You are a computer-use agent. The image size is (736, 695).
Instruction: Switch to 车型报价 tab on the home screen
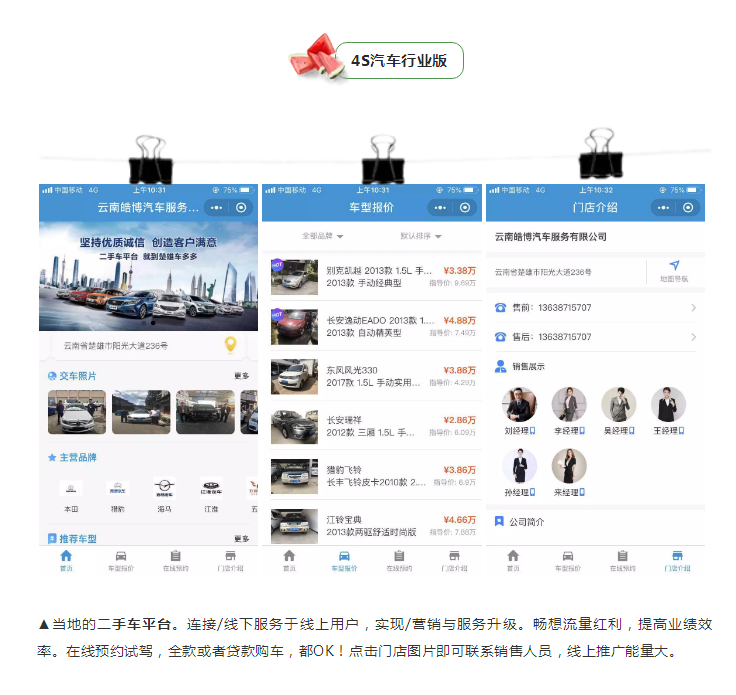[121, 561]
